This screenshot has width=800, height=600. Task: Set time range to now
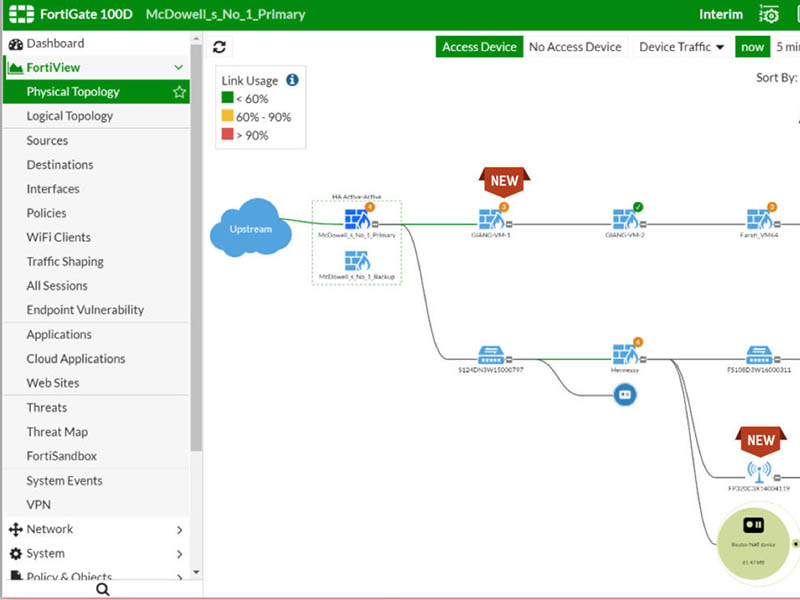(753, 47)
